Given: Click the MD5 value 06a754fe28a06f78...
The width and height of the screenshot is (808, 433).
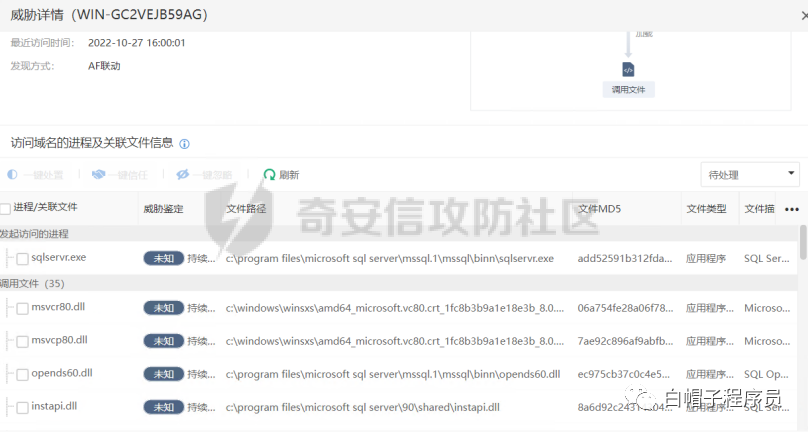Looking at the screenshot, I should tap(625, 308).
